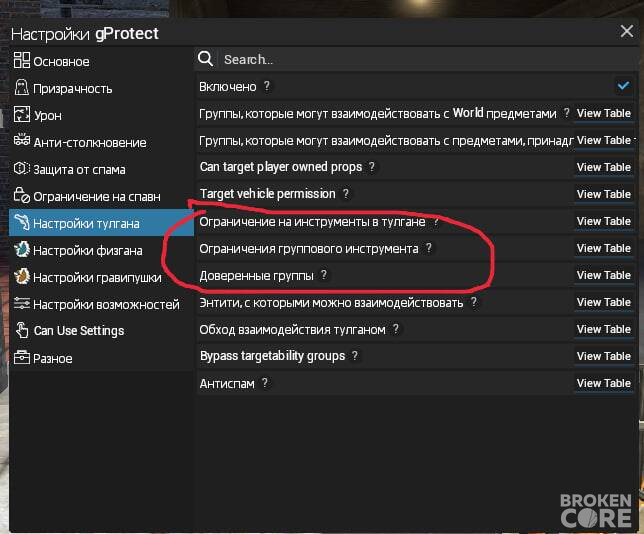Click the Основное grid icon
This screenshot has width=644, height=534.
click(x=22, y=60)
